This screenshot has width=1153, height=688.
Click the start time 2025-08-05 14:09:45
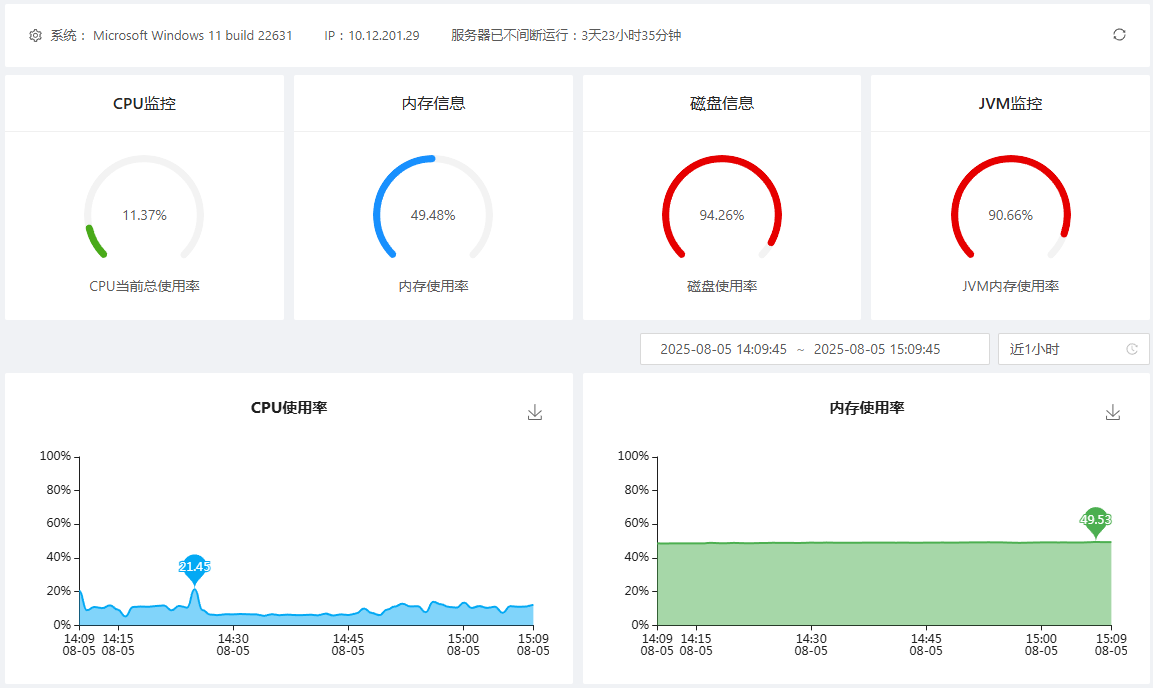coord(723,349)
